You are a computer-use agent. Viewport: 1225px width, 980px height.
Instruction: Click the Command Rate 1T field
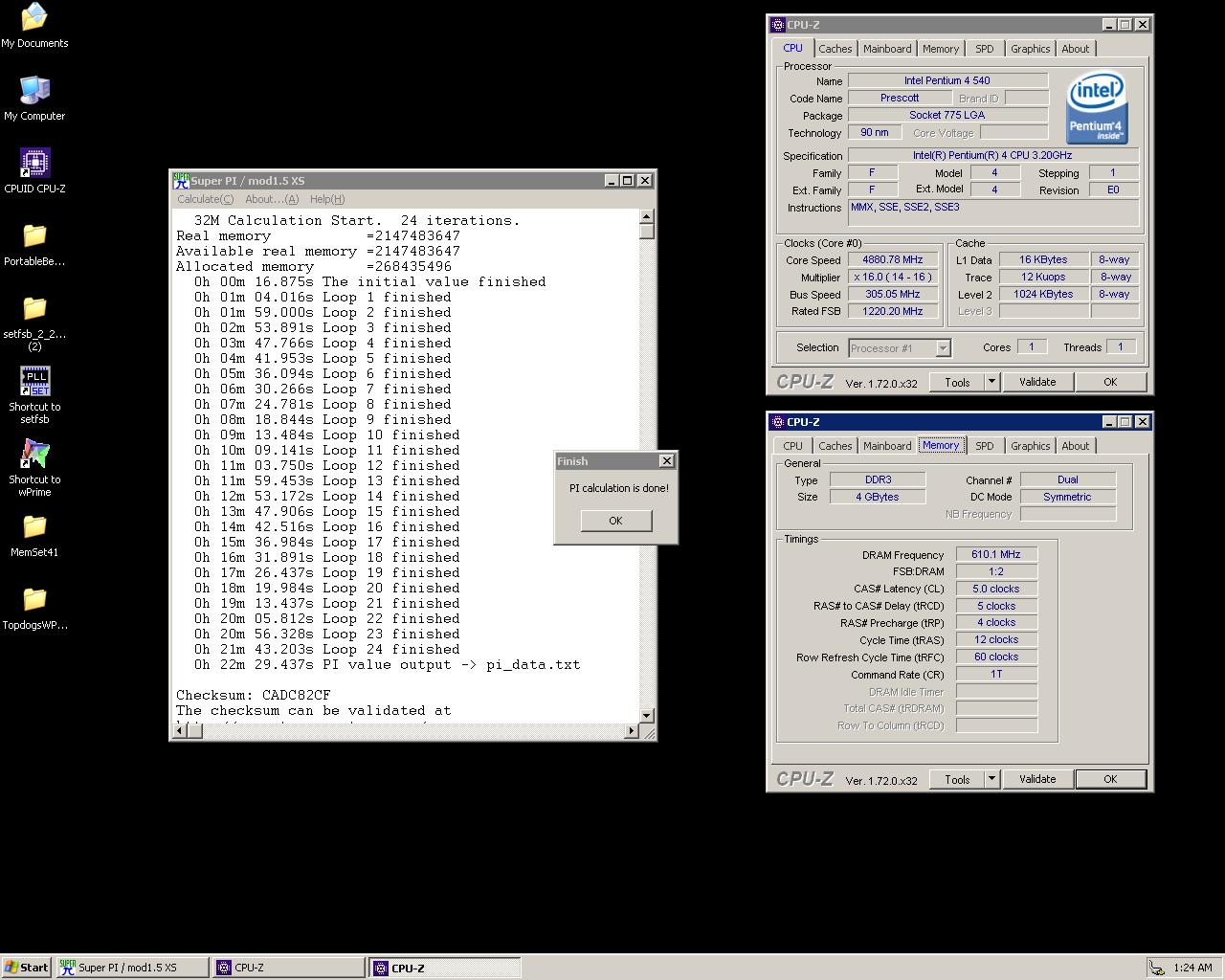click(x=995, y=674)
